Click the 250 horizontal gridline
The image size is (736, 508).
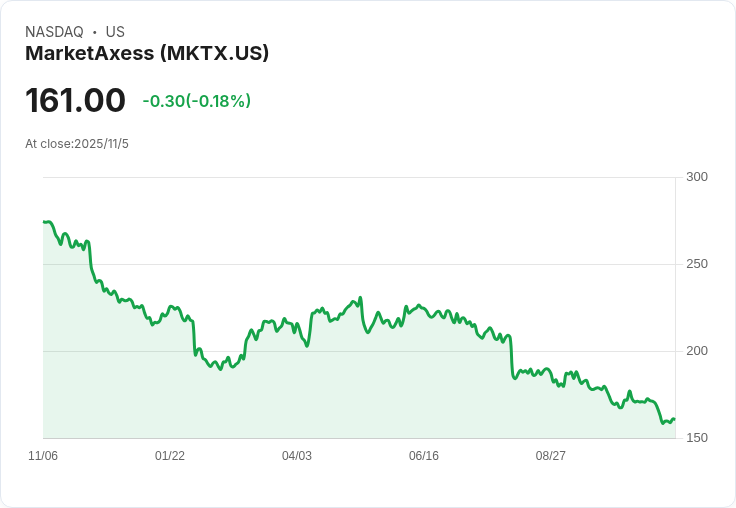359,264
